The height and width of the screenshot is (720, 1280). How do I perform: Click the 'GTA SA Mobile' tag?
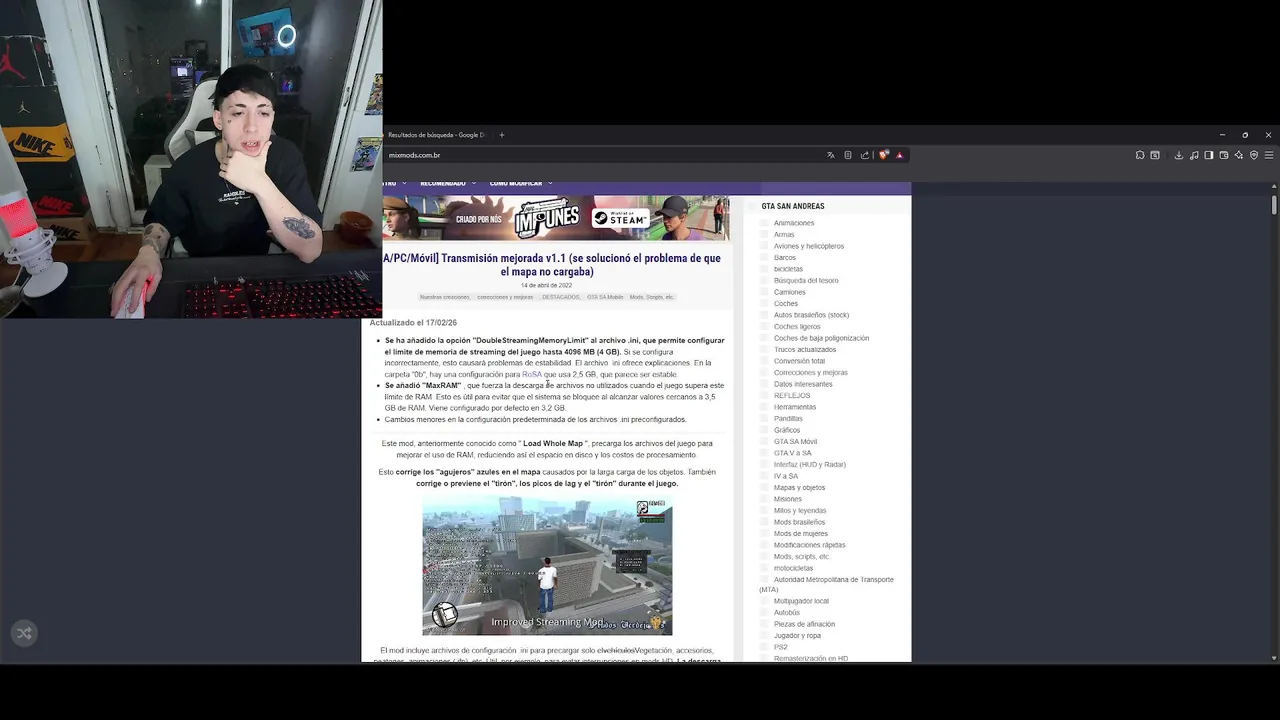pyautogui.click(x=605, y=297)
